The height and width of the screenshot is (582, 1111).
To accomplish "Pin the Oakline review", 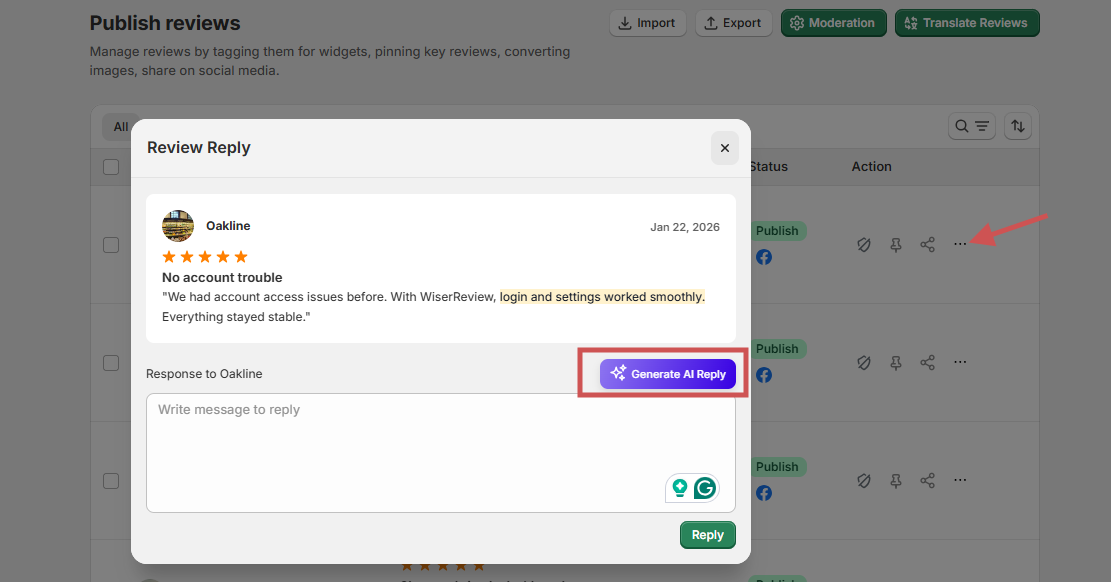I will [x=896, y=243].
